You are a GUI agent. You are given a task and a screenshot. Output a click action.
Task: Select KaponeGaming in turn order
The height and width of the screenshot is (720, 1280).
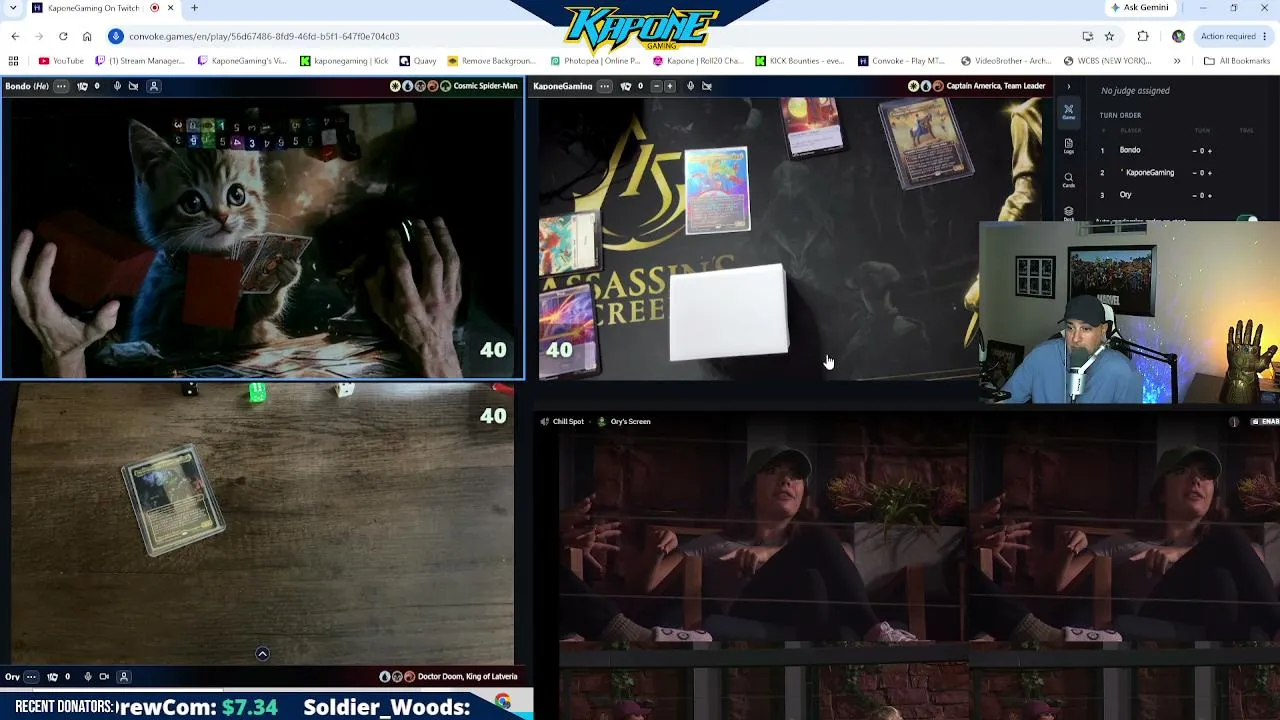click(x=1149, y=173)
